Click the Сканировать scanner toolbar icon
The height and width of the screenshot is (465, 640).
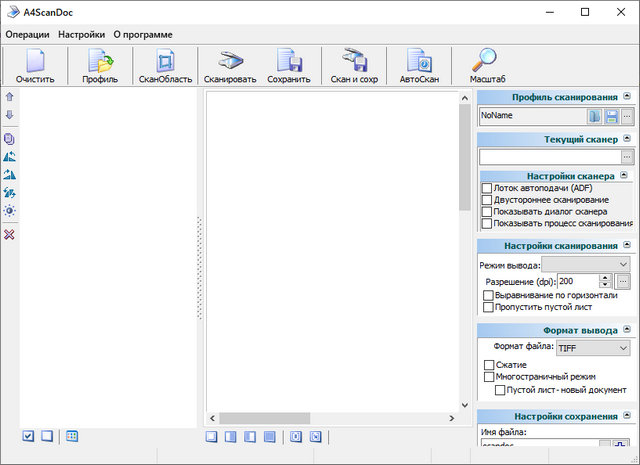tap(230, 61)
